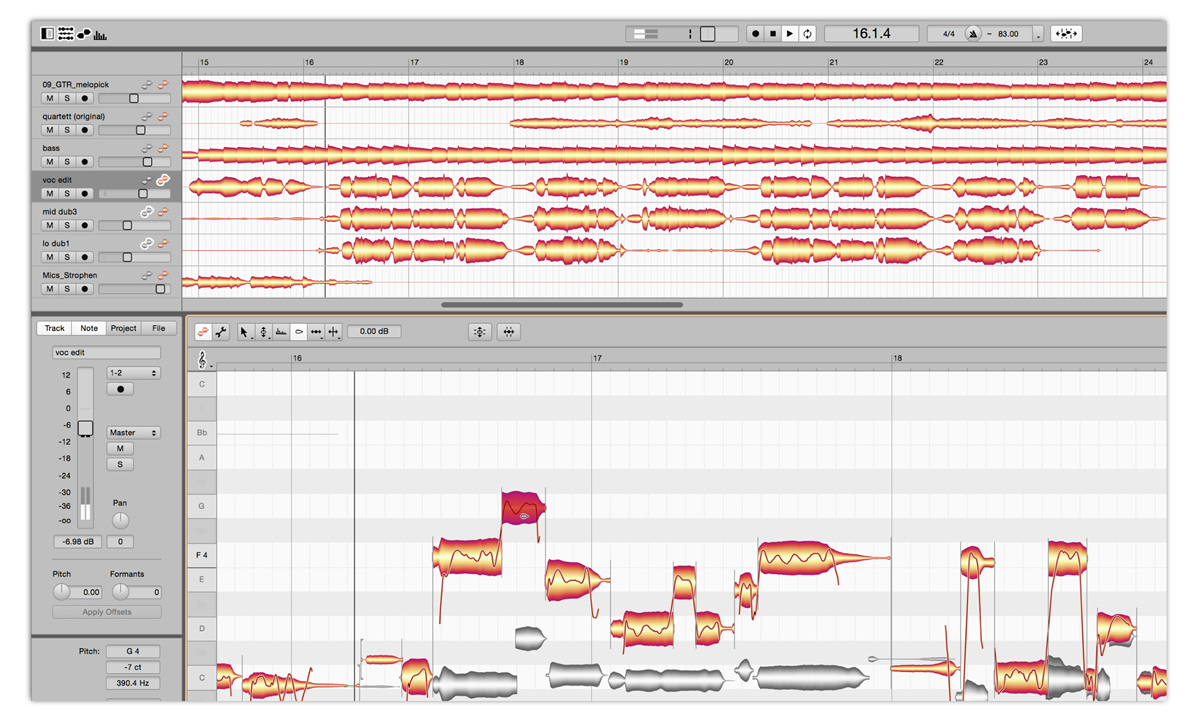
Task: Open the 1-2 channel selector dropdown
Action: click(131, 372)
